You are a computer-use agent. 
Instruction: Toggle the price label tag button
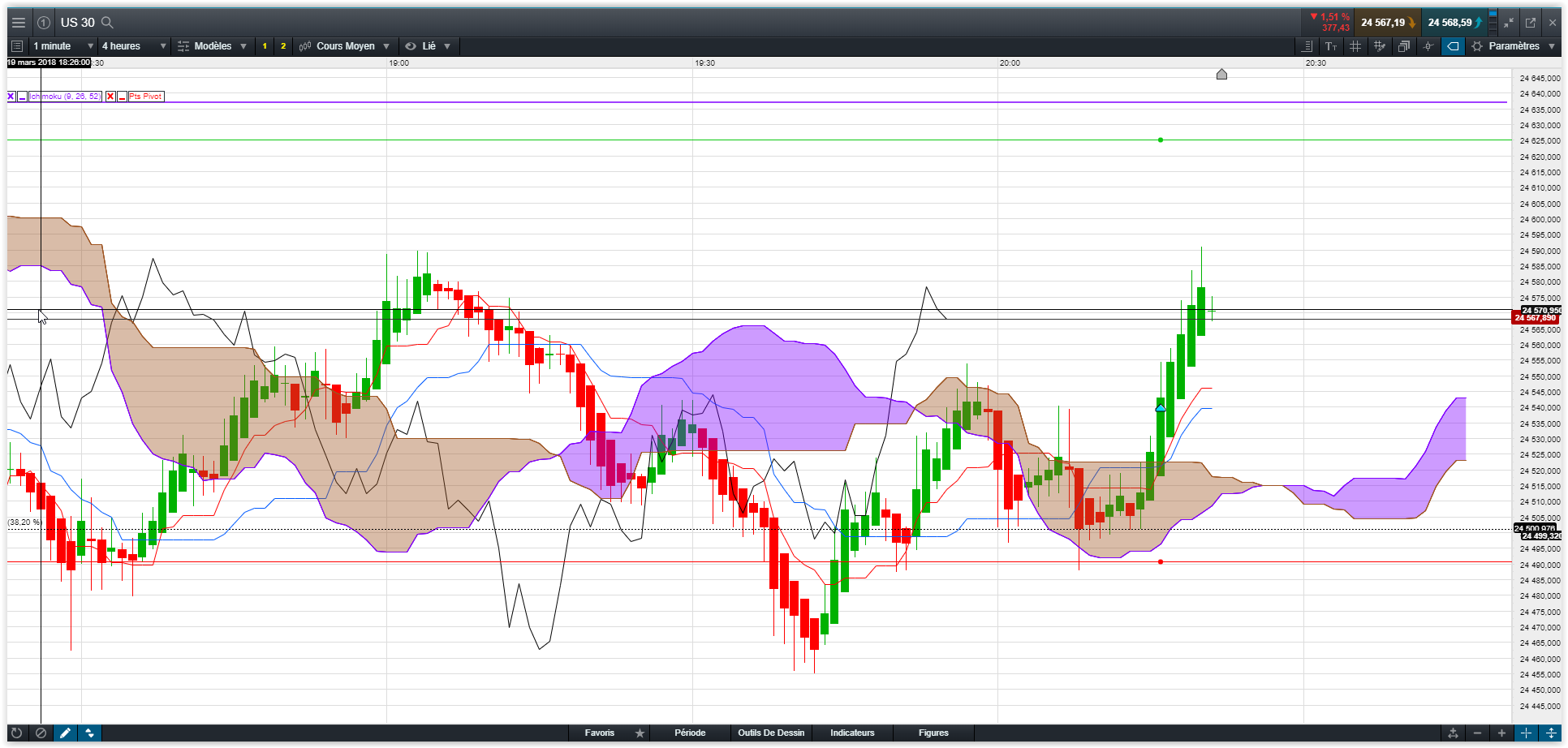click(1453, 46)
